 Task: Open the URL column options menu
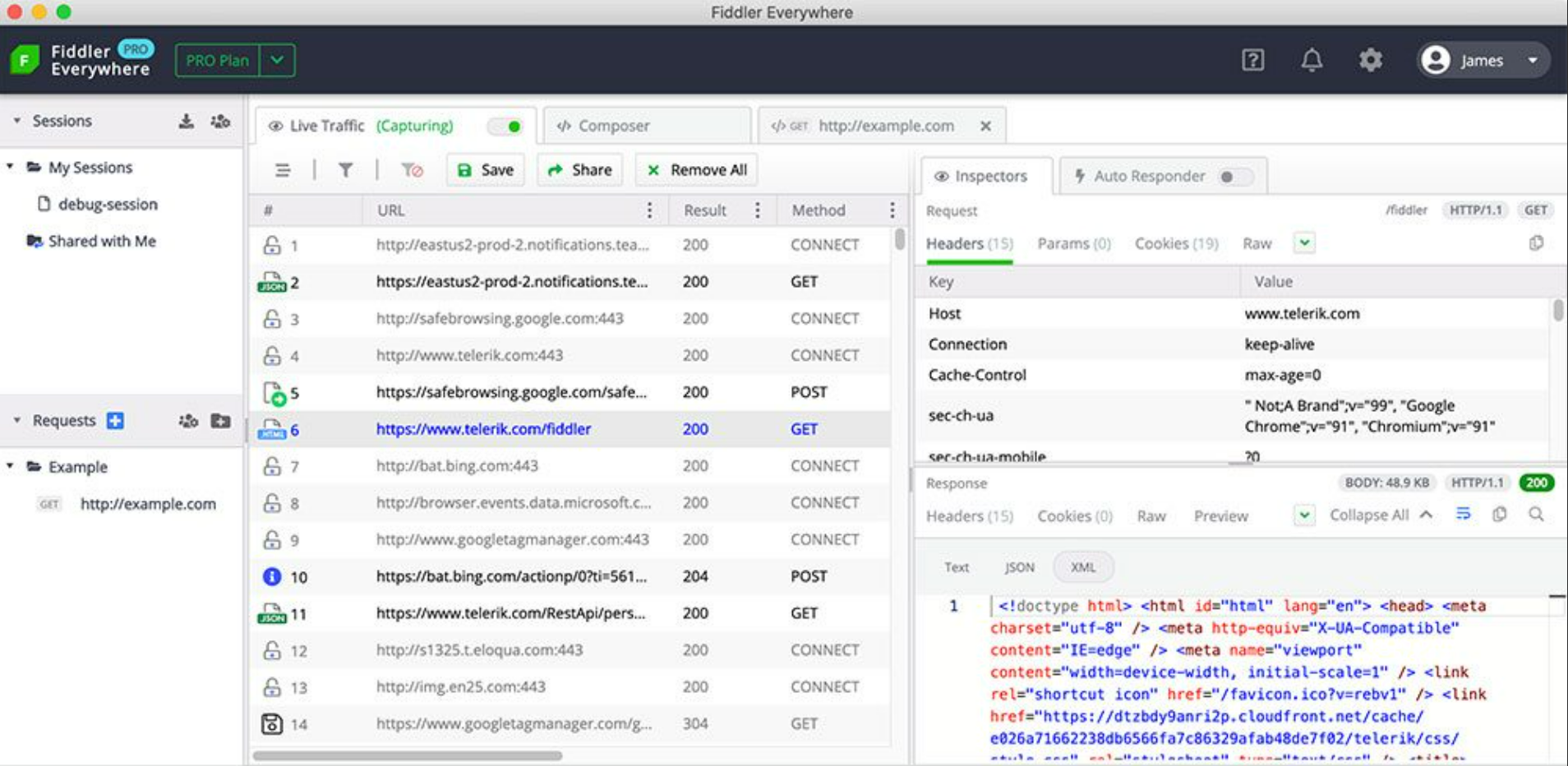click(649, 210)
